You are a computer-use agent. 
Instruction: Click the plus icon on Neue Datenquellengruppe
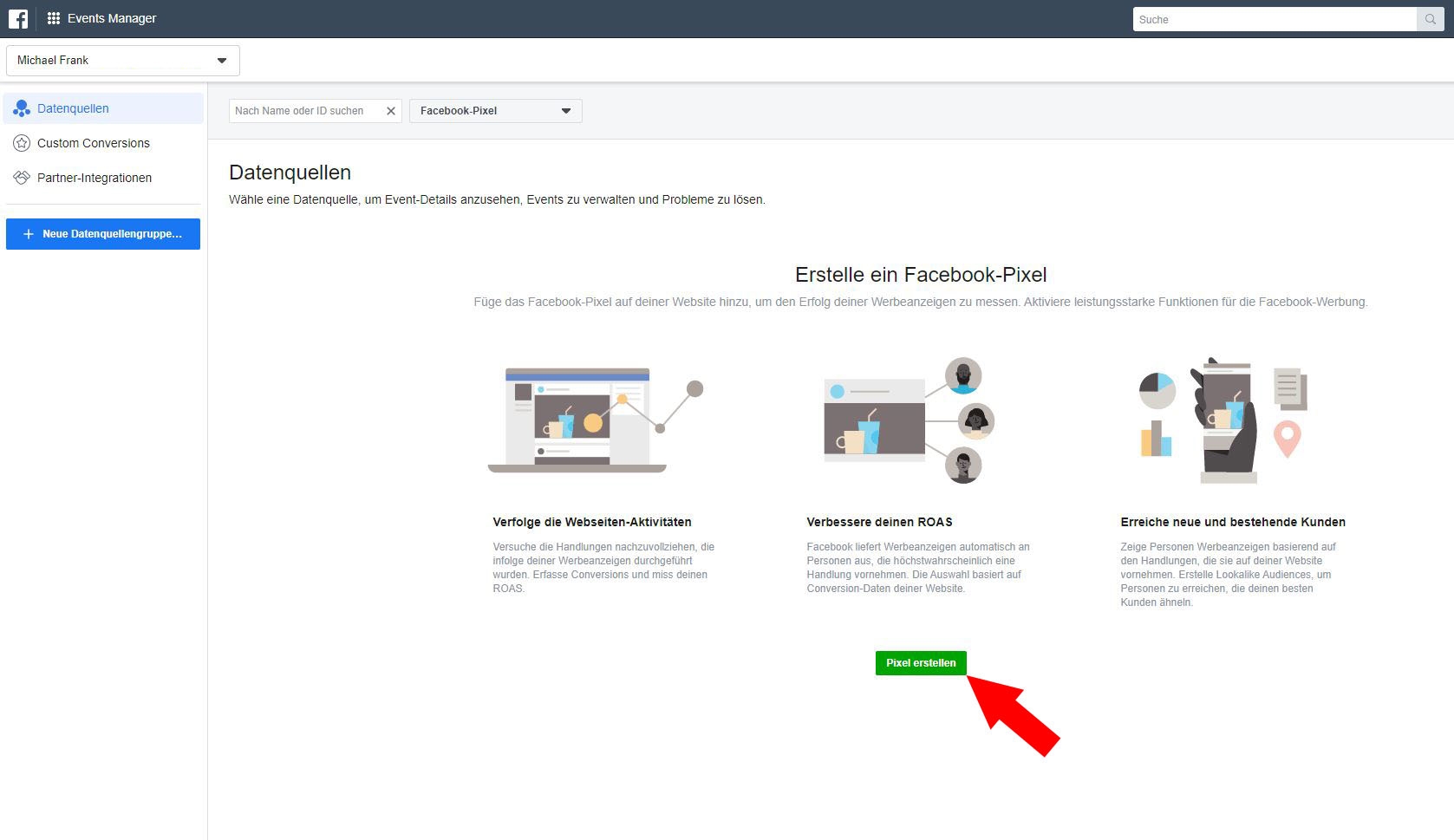29,234
